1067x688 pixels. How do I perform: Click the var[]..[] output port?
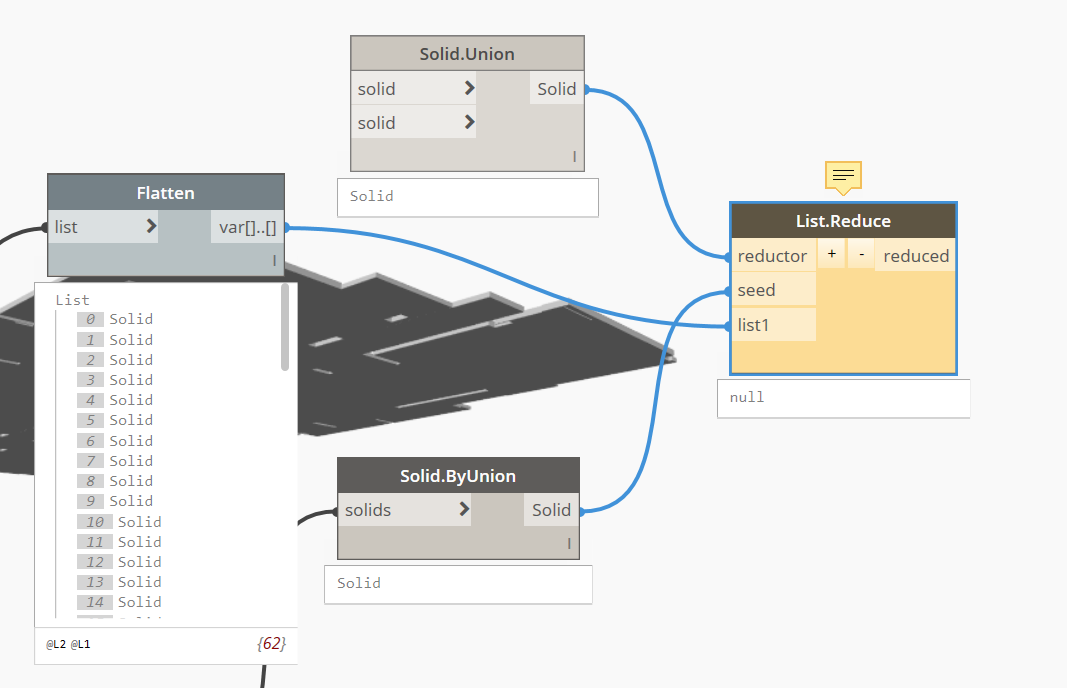248,227
